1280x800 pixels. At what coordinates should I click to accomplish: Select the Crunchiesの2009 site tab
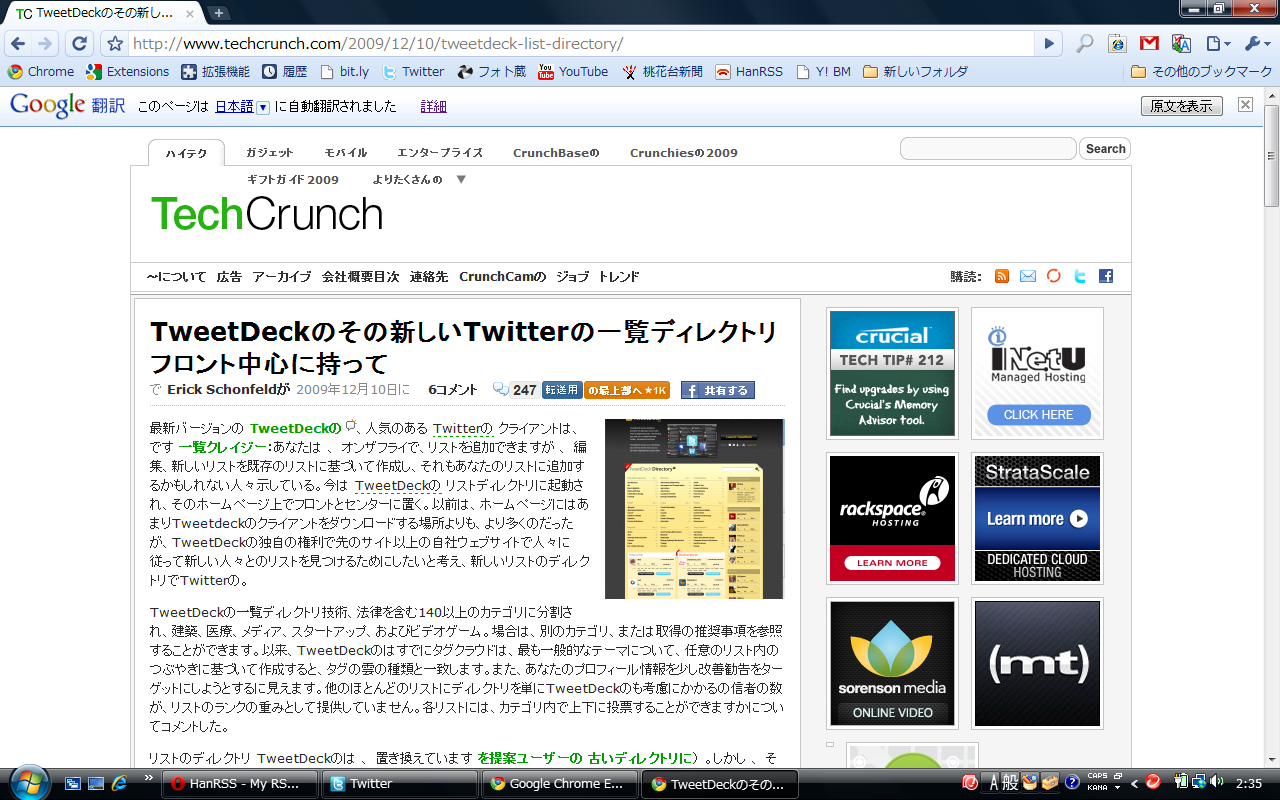[684, 153]
